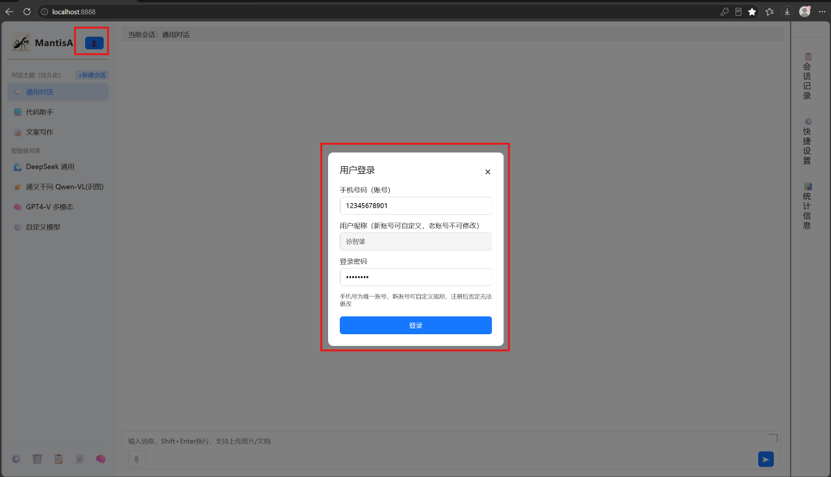Image resolution: width=831 pixels, height=477 pixels.
Task: Click the 用户昵称 nickname field
Action: tap(416, 241)
